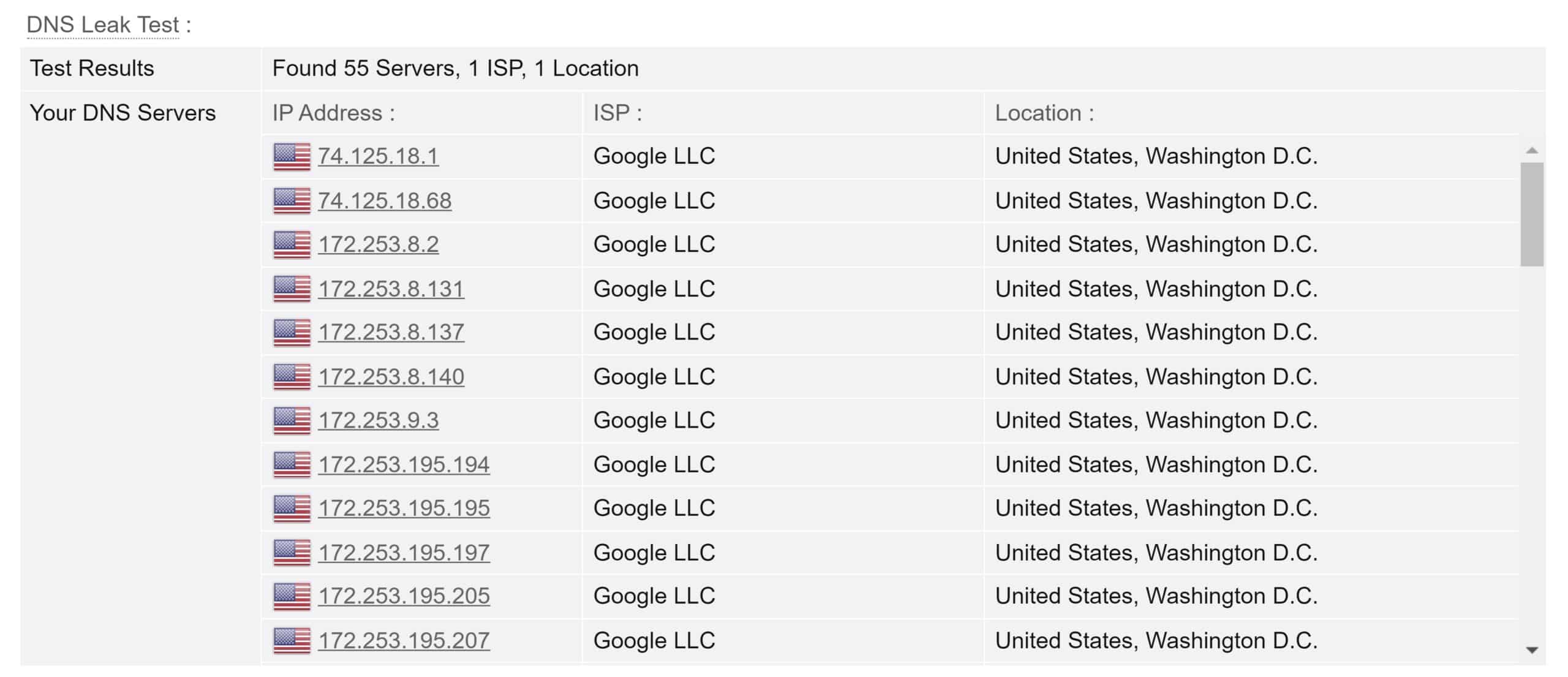Click the flag next to 172.253.195.195
The height and width of the screenshot is (677, 1568).
point(292,509)
